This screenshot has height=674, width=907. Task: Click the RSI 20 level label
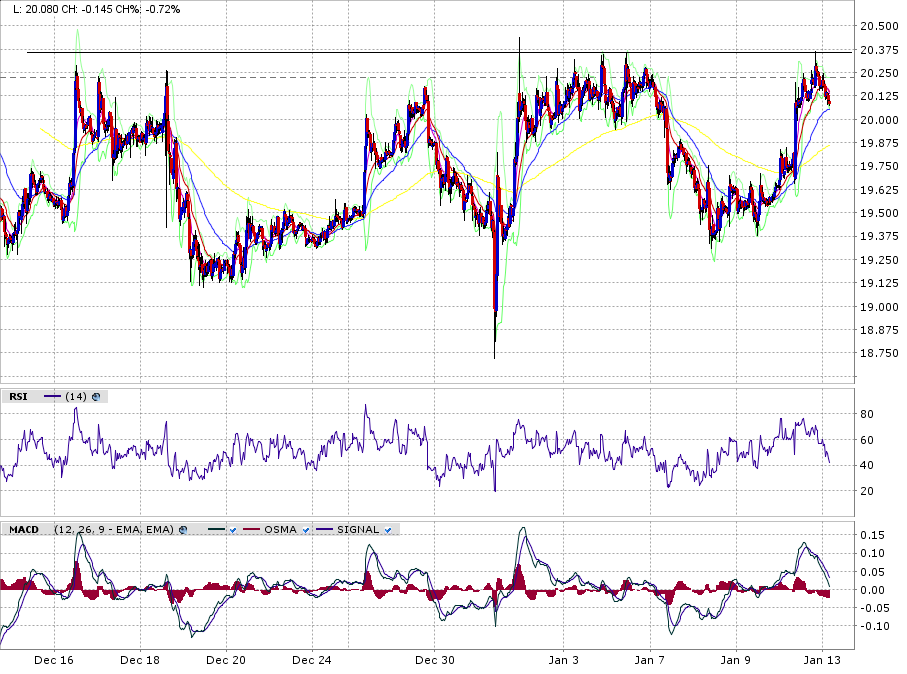click(867, 491)
